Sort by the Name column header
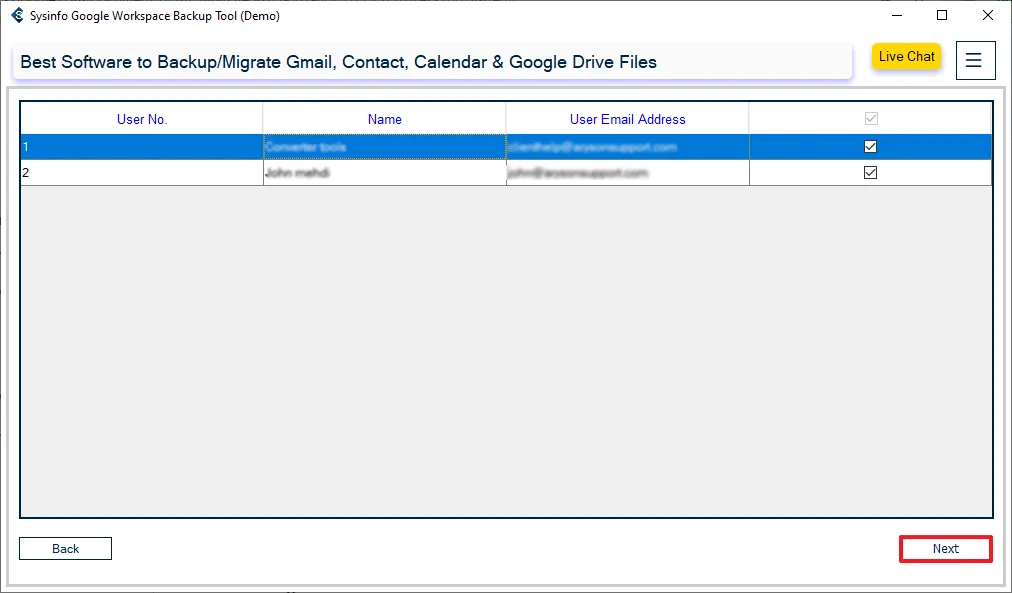Viewport: 1012px width, 593px height. (384, 119)
